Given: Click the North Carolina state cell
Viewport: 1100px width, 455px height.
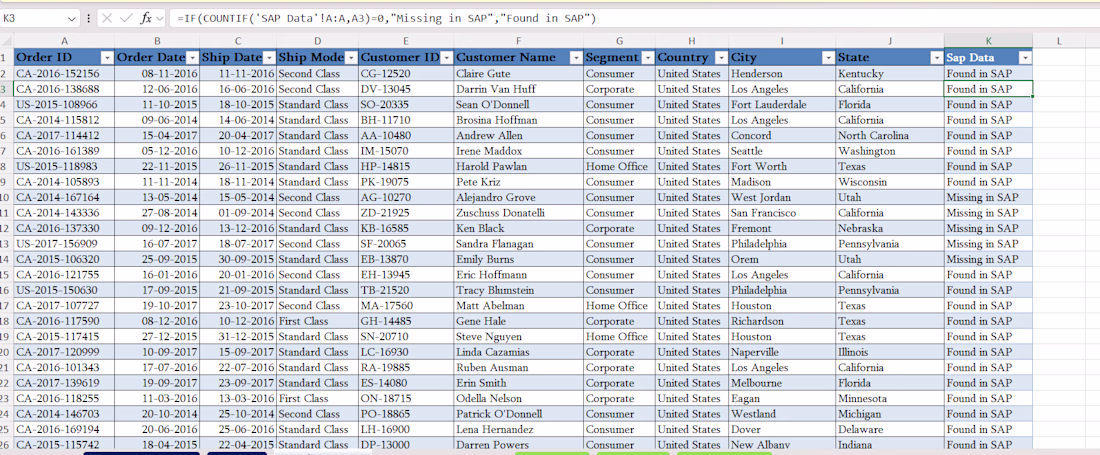Looking at the screenshot, I should pos(890,135).
